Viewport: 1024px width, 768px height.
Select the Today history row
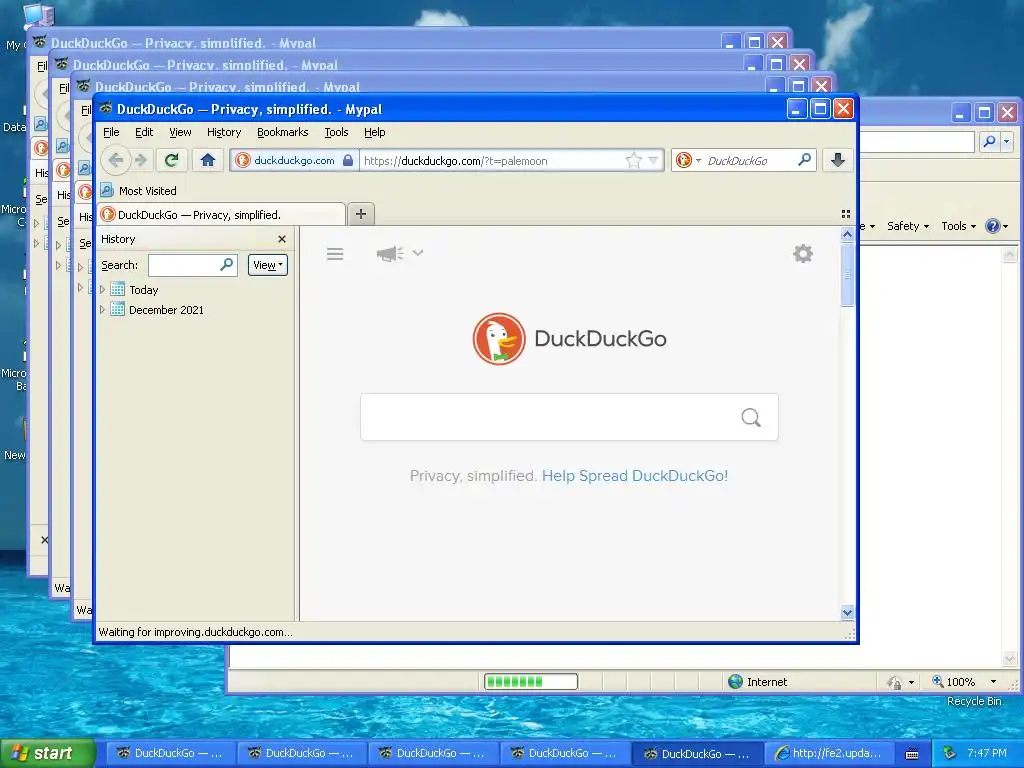(195, 289)
